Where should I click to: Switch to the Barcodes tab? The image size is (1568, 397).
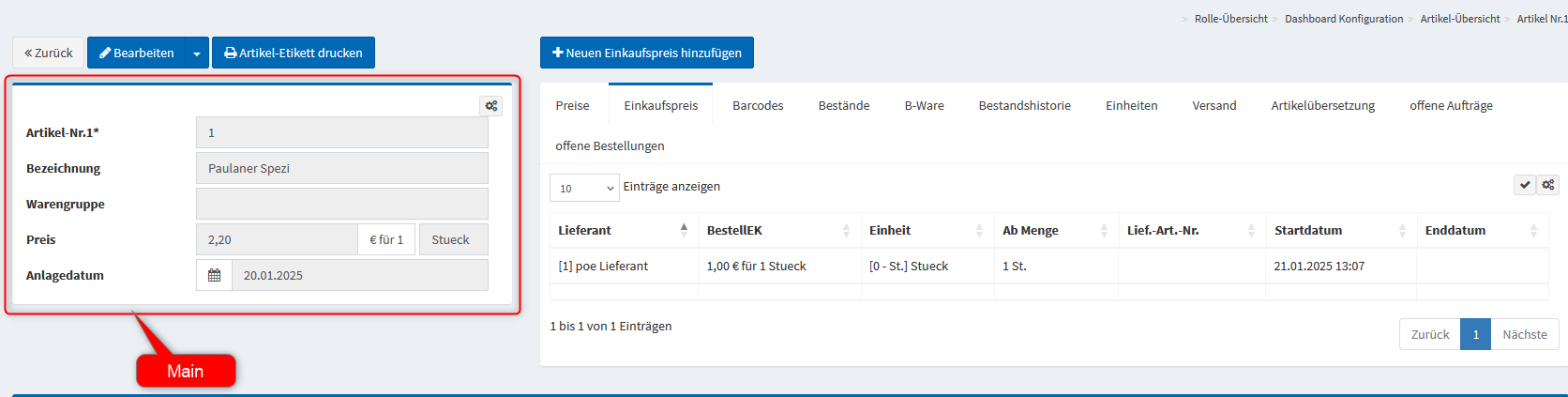pyautogui.click(x=758, y=106)
